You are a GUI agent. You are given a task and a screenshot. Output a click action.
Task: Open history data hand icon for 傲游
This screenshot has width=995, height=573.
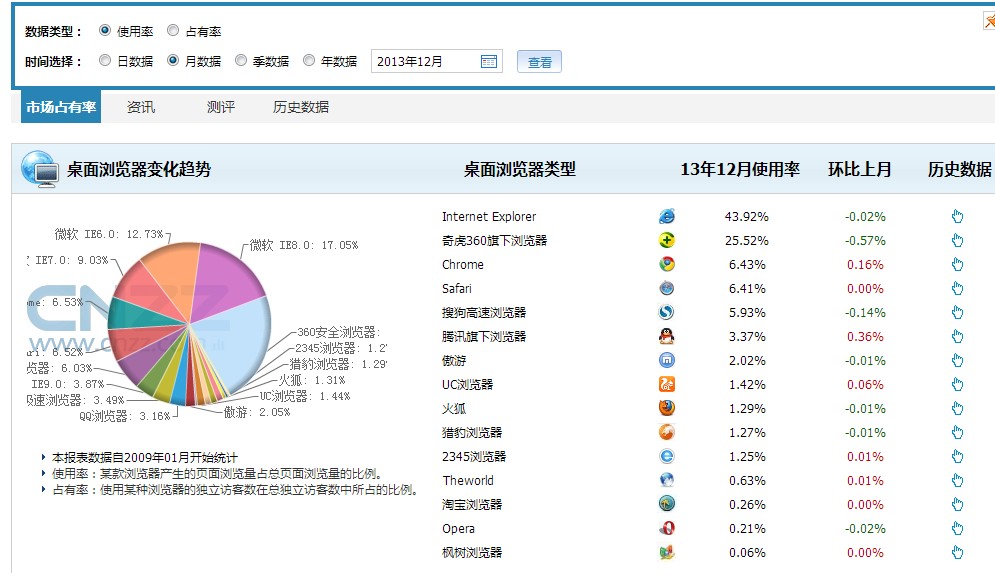[x=957, y=360]
